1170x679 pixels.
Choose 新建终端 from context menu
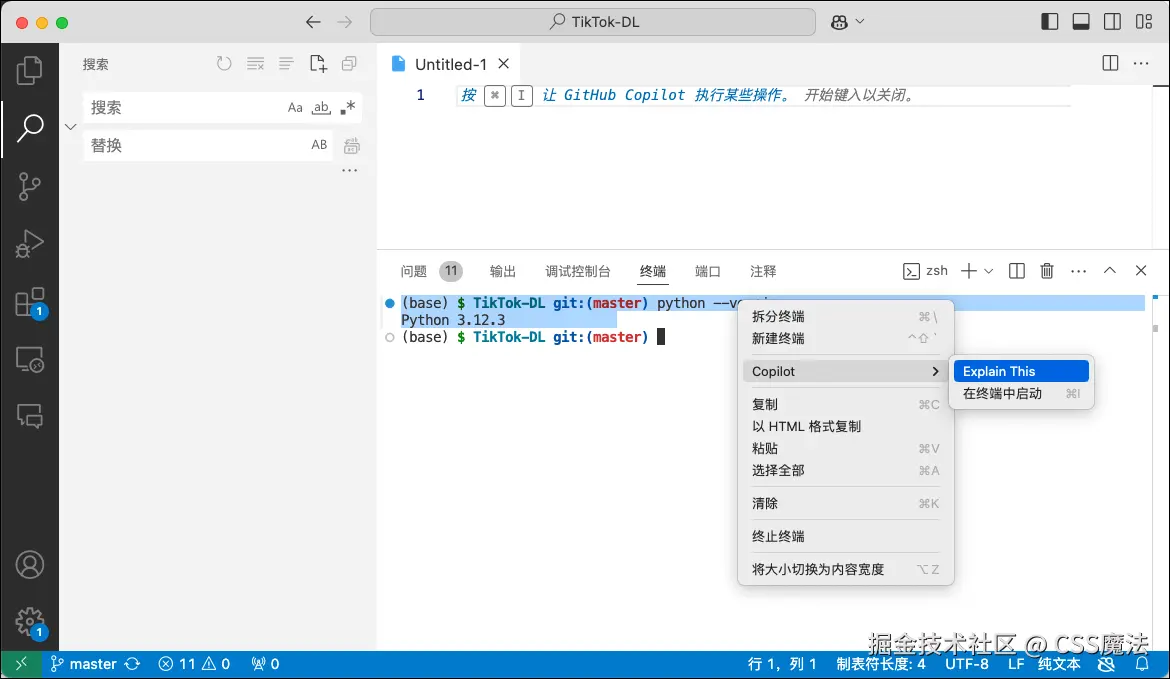click(x=845, y=339)
